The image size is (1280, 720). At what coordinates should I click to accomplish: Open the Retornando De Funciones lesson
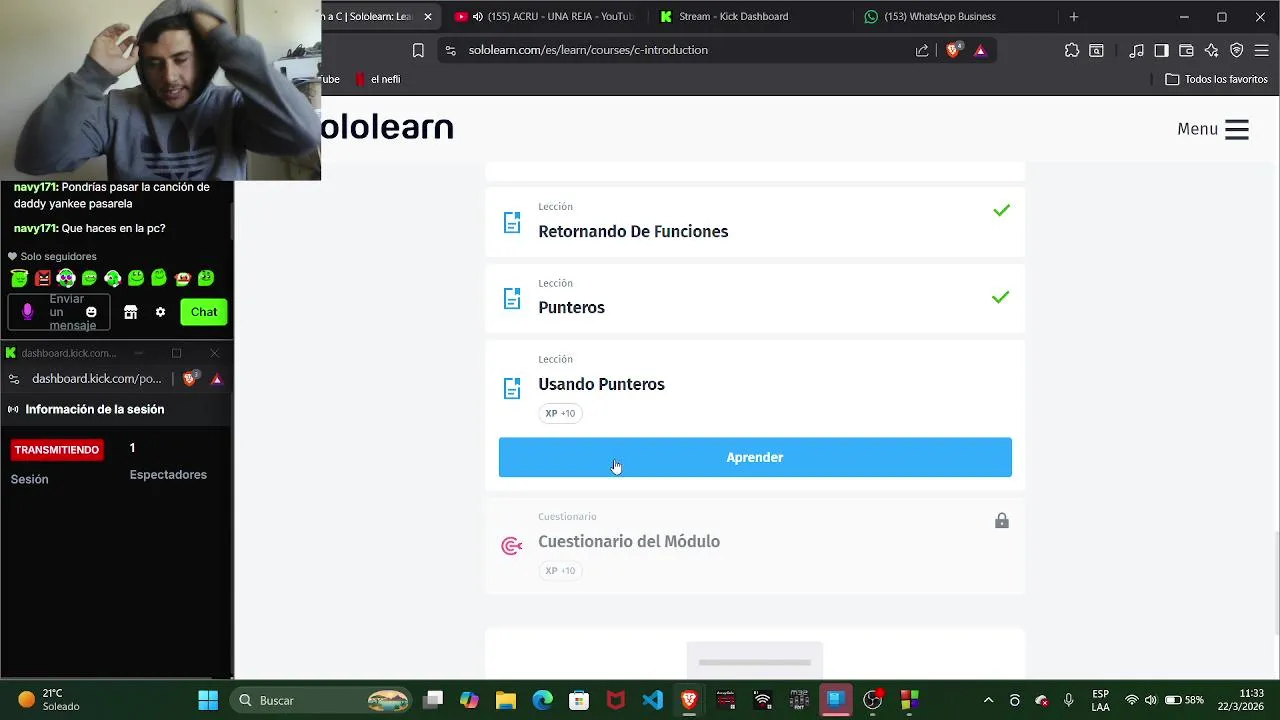point(755,221)
